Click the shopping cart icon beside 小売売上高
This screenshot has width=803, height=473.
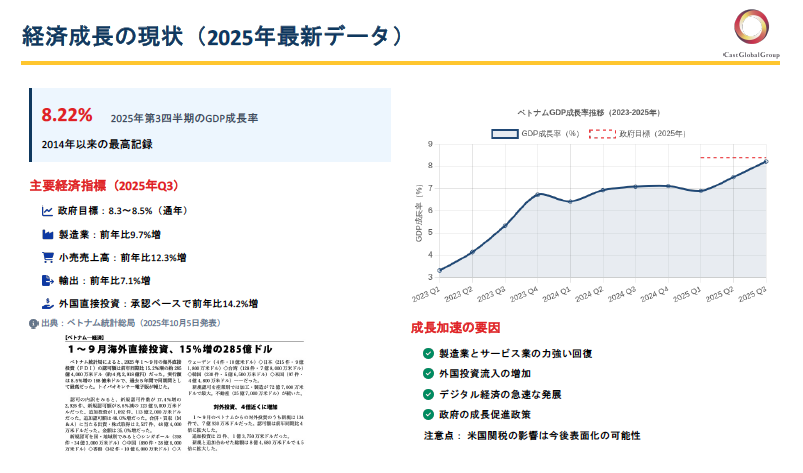click(48, 257)
